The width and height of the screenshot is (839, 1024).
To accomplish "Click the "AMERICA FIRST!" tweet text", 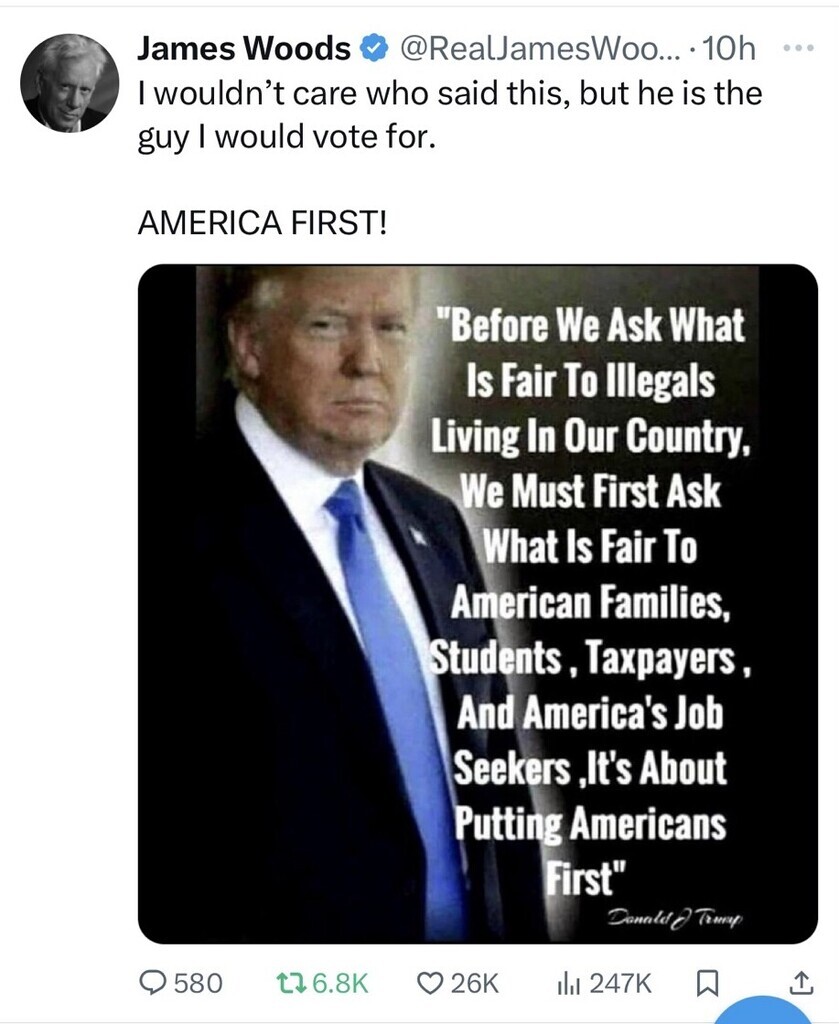I will [x=260, y=224].
